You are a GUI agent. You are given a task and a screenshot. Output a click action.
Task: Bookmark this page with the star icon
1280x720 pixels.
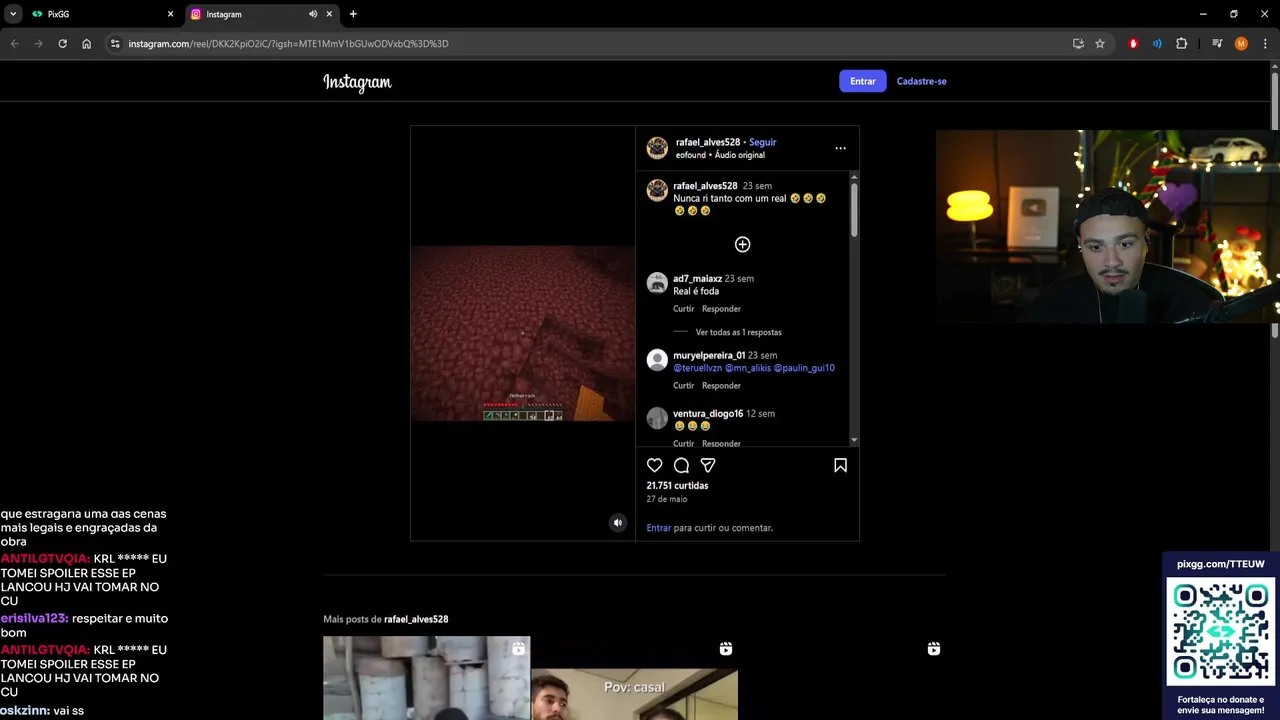pos(1100,43)
